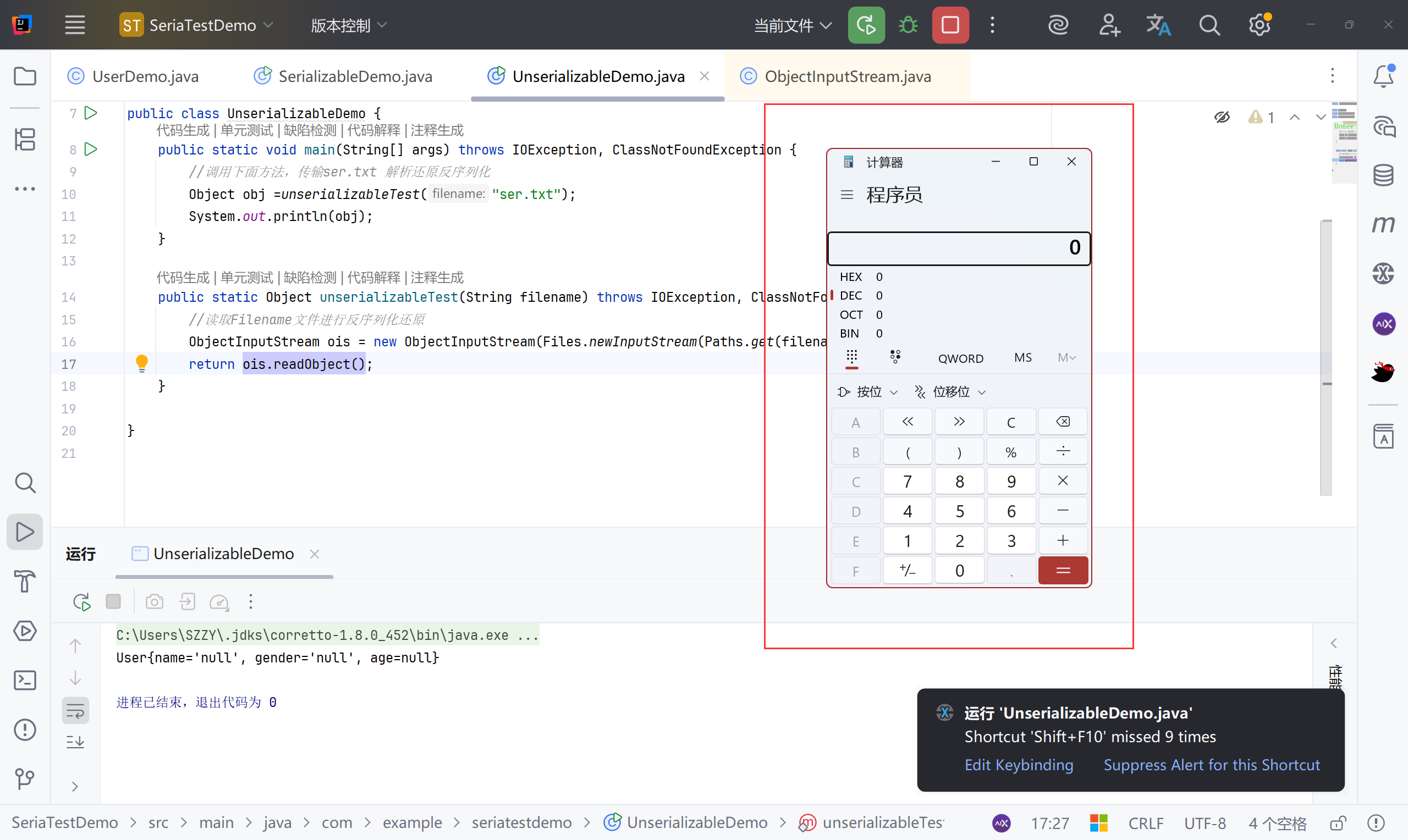Click the Debug bug icon
Screen dimensions: 1408x840
[x=908, y=25]
